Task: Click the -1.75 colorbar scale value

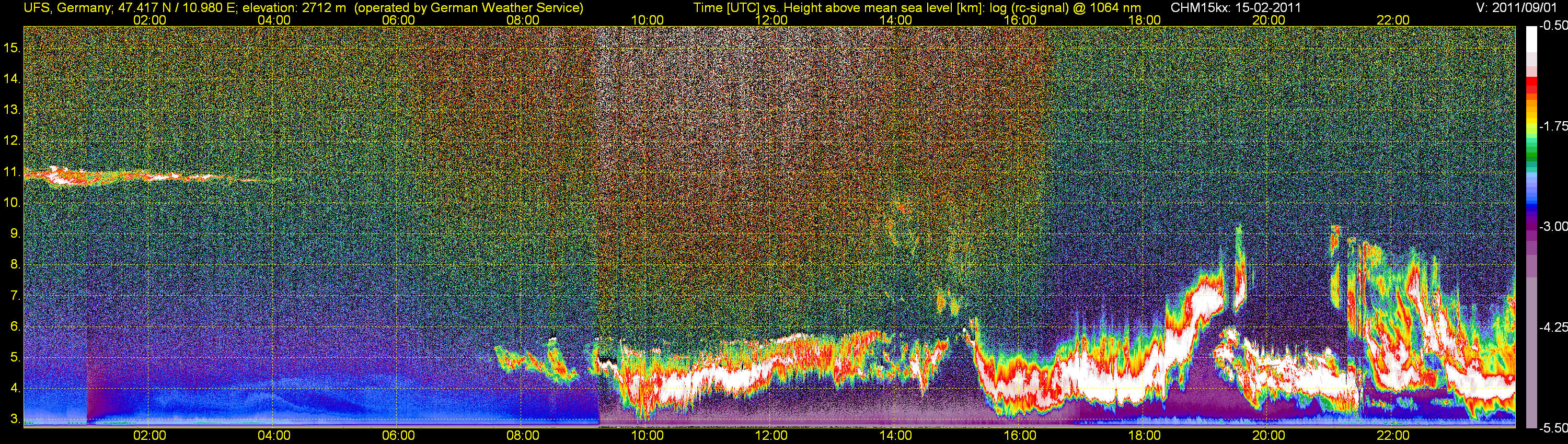Action: click(x=1553, y=126)
